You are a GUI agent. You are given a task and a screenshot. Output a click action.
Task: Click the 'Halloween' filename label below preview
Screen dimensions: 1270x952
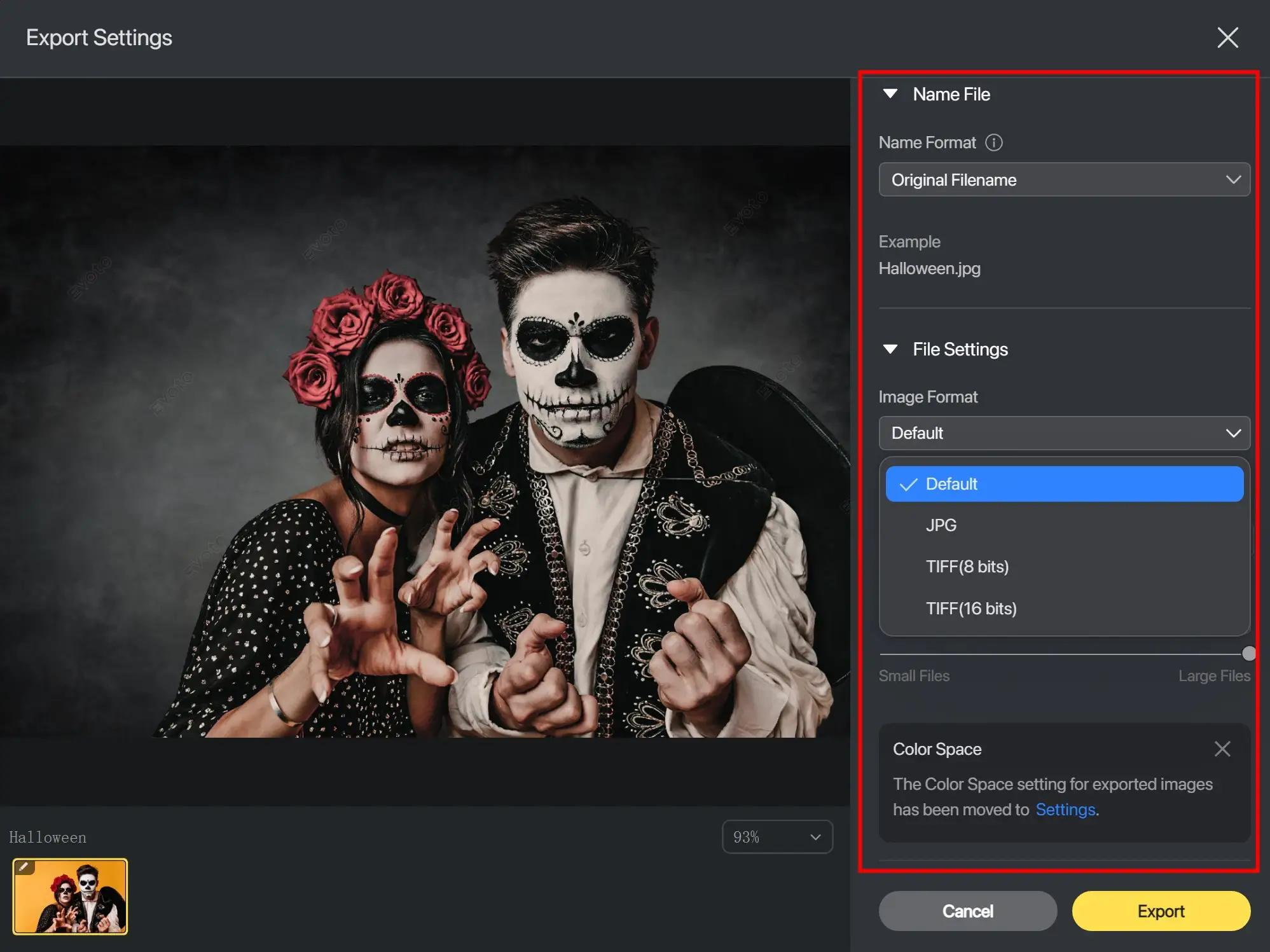point(48,838)
